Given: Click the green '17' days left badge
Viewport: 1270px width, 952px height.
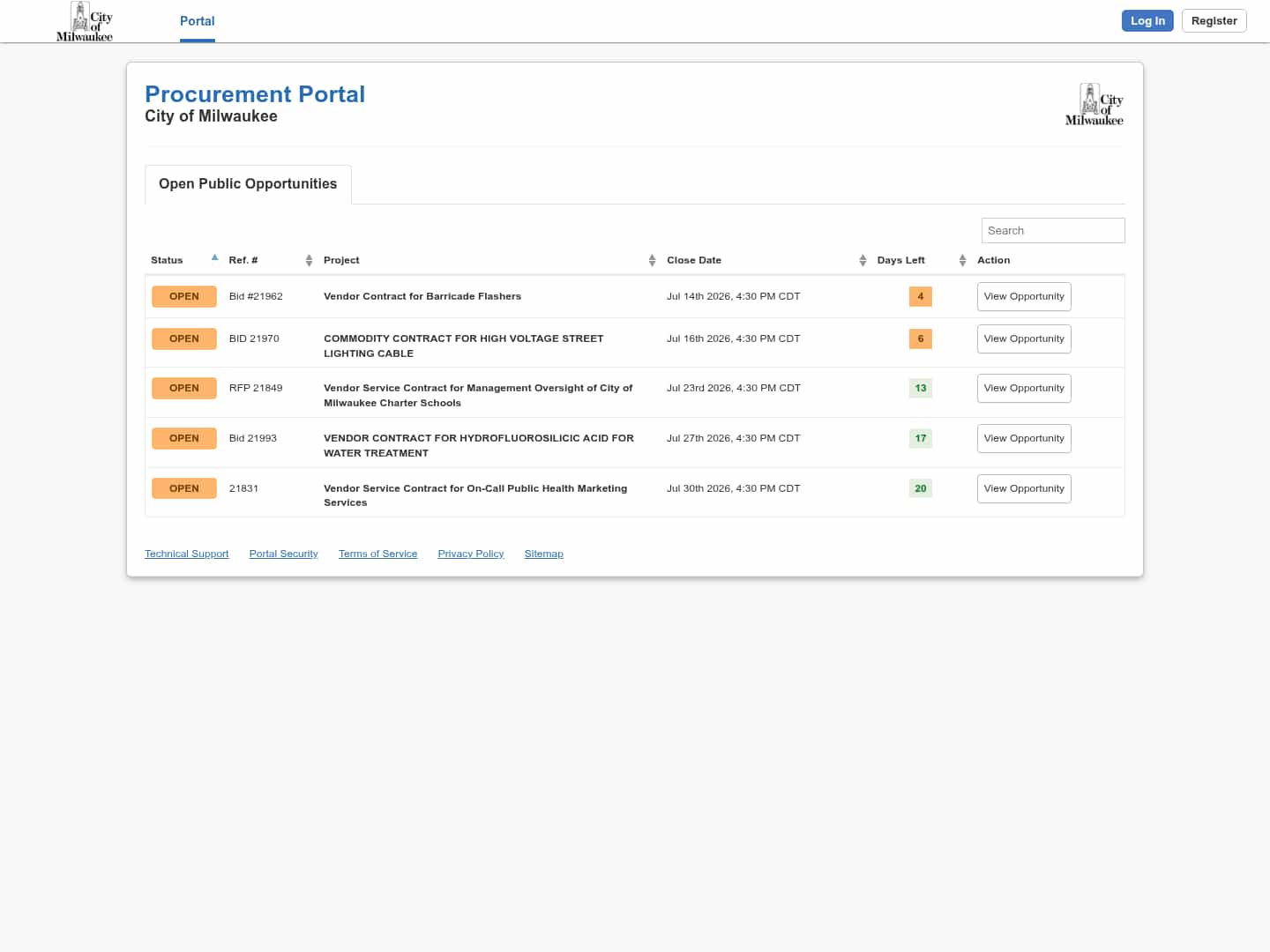Looking at the screenshot, I should pos(921,439).
